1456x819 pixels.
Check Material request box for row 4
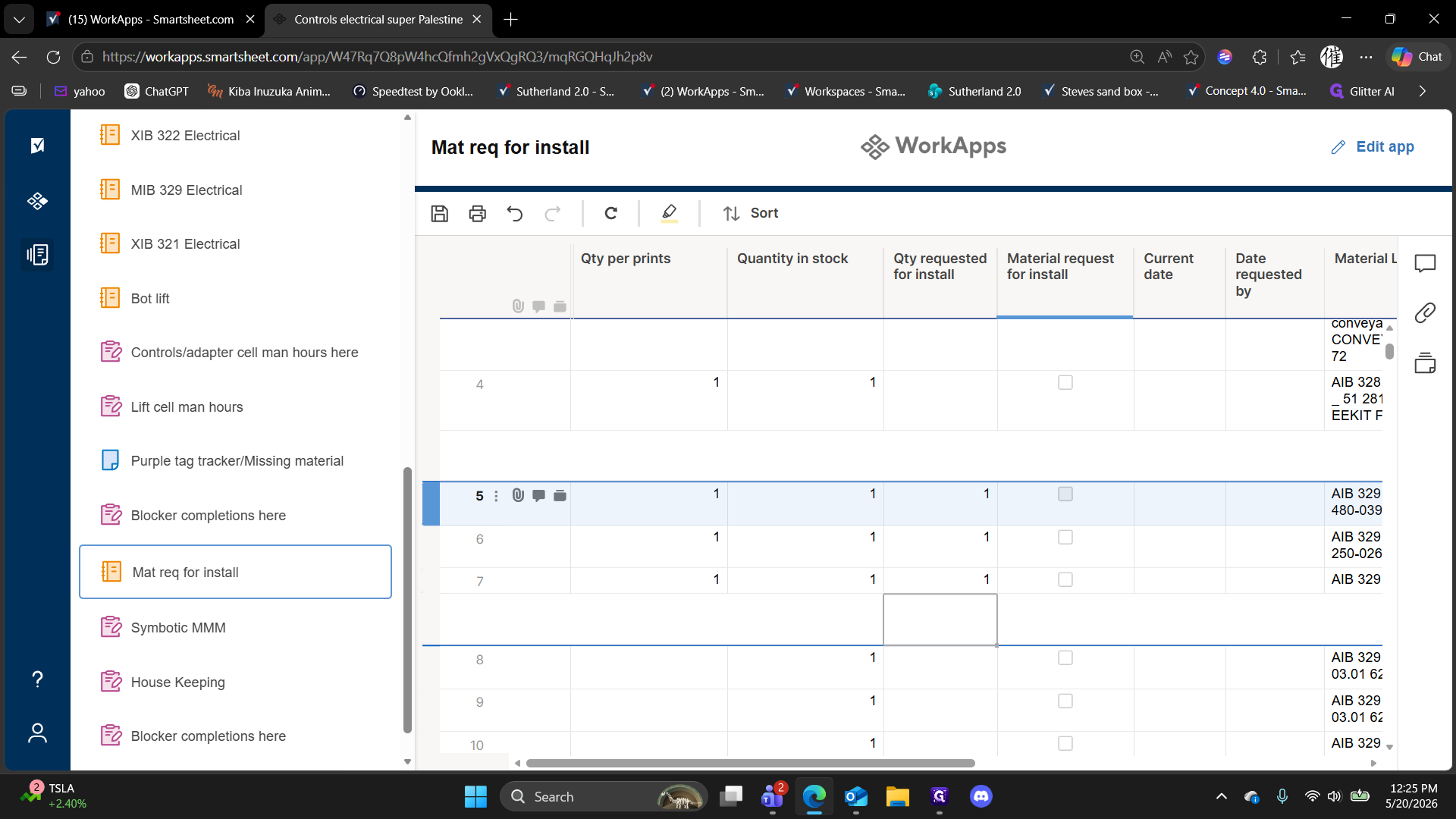[1065, 383]
